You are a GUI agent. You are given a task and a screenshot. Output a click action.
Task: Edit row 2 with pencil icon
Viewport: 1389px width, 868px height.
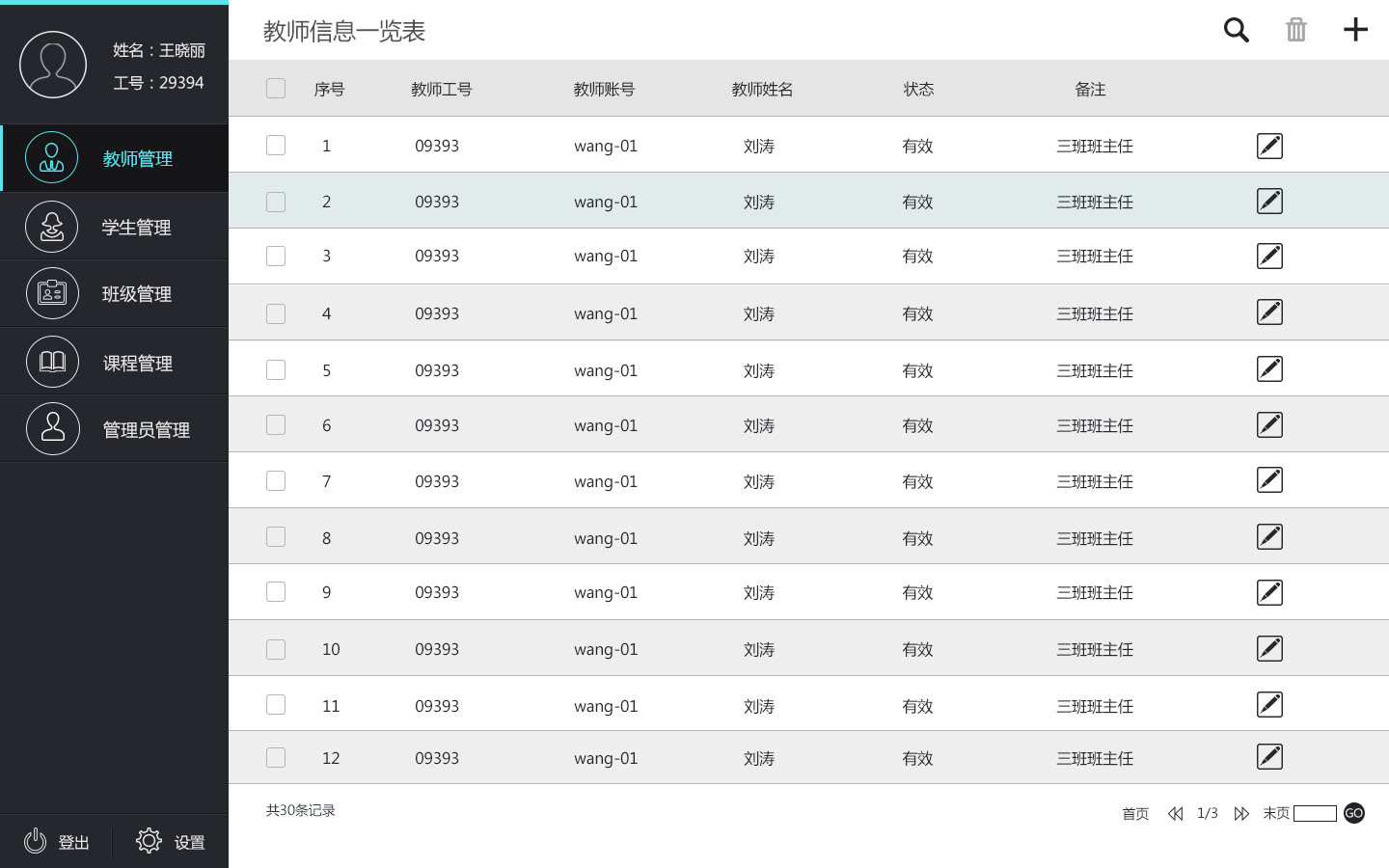[x=1269, y=201]
